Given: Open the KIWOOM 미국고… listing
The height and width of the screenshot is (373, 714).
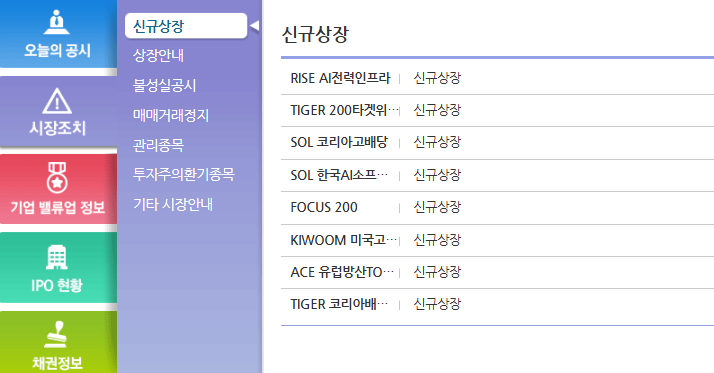Looking at the screenshot, I should 344,240.
